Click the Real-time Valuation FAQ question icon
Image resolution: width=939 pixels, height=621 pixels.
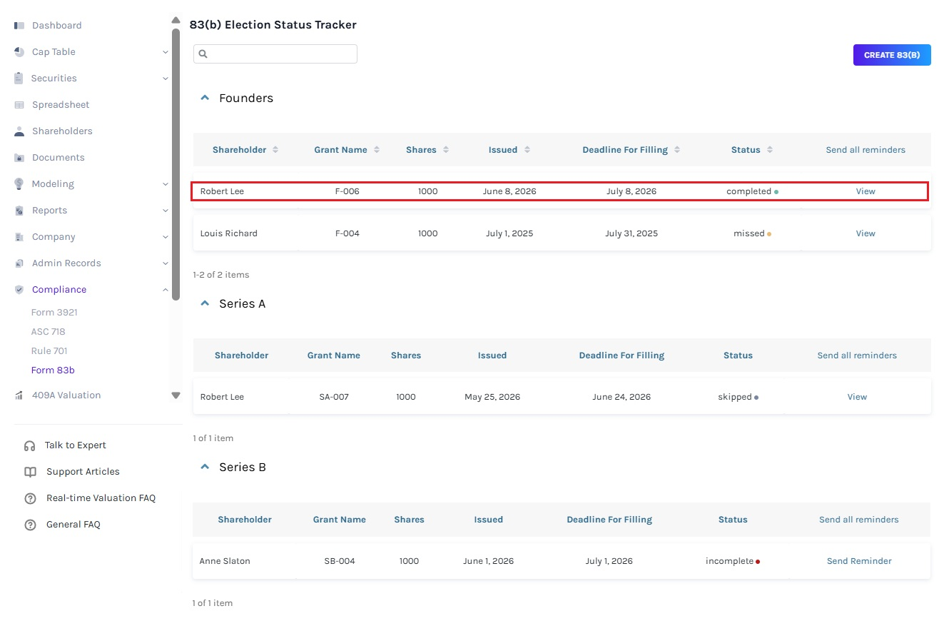(30, 498)
